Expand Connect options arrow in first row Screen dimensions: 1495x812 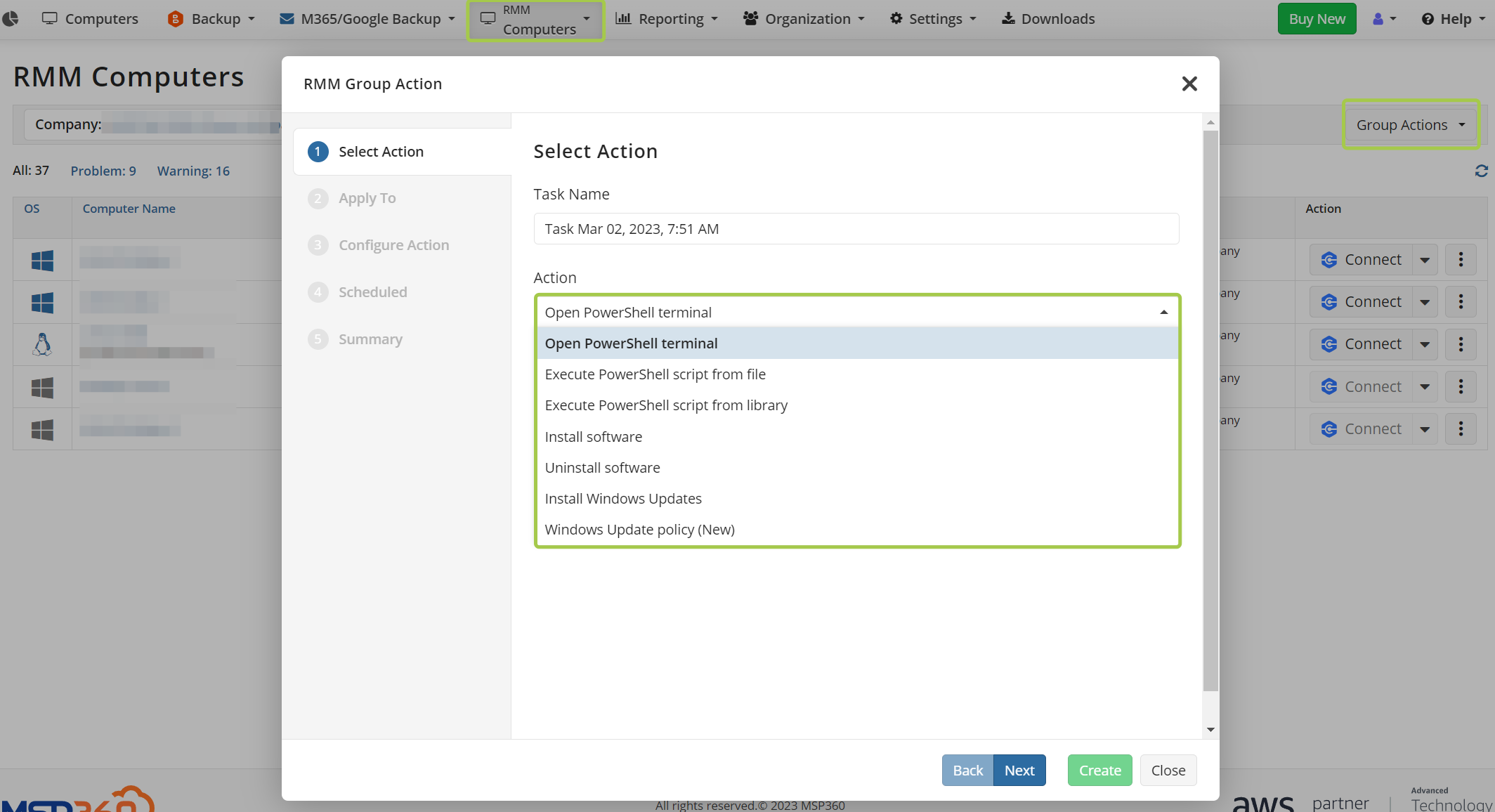[x=1425, y=260]
